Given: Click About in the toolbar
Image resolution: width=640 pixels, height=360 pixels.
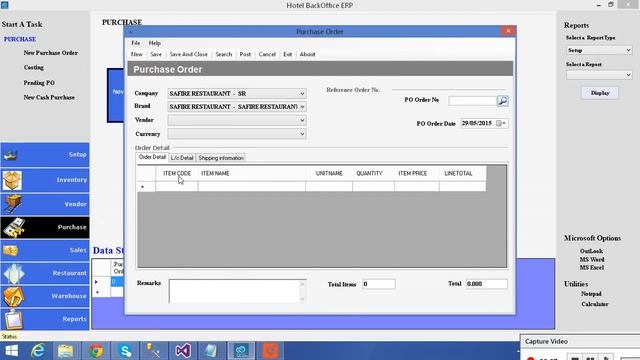Looking at the screenshot, I should 307,54.
